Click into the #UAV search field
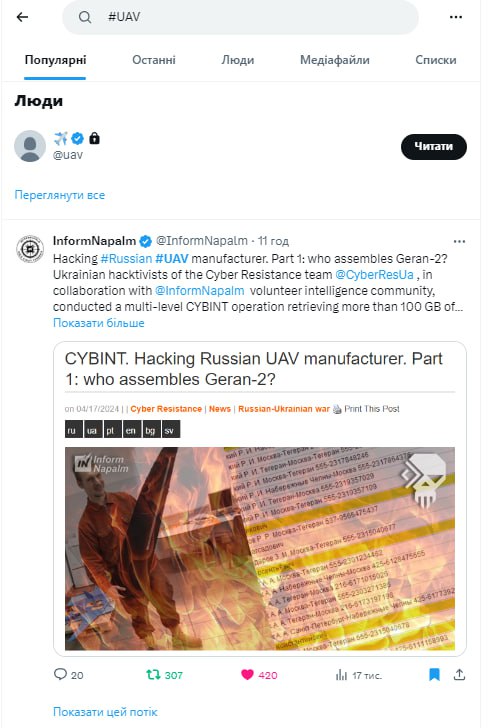 point(240,17)
